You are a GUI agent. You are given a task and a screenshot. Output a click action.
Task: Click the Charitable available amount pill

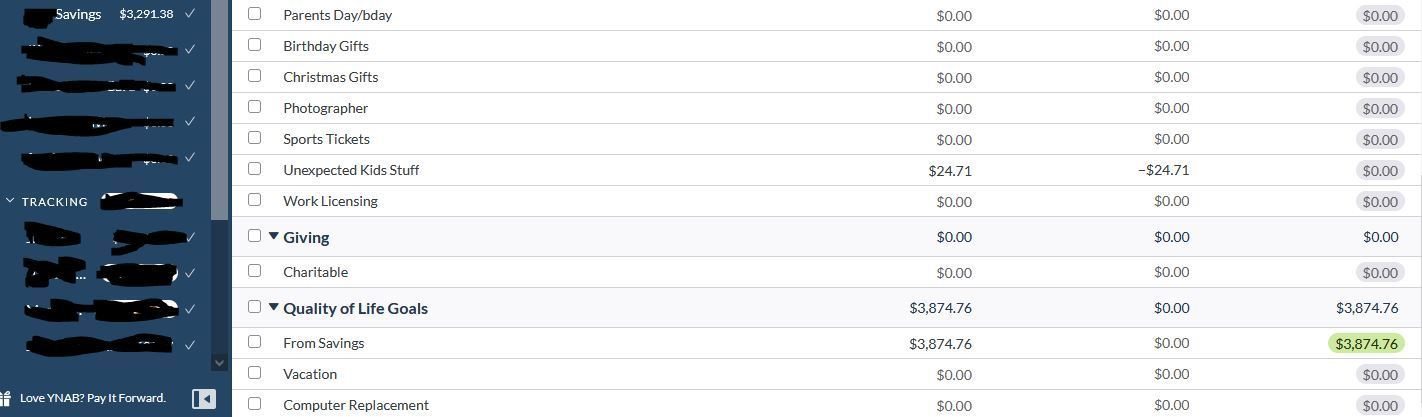(x=1380, y=272)
